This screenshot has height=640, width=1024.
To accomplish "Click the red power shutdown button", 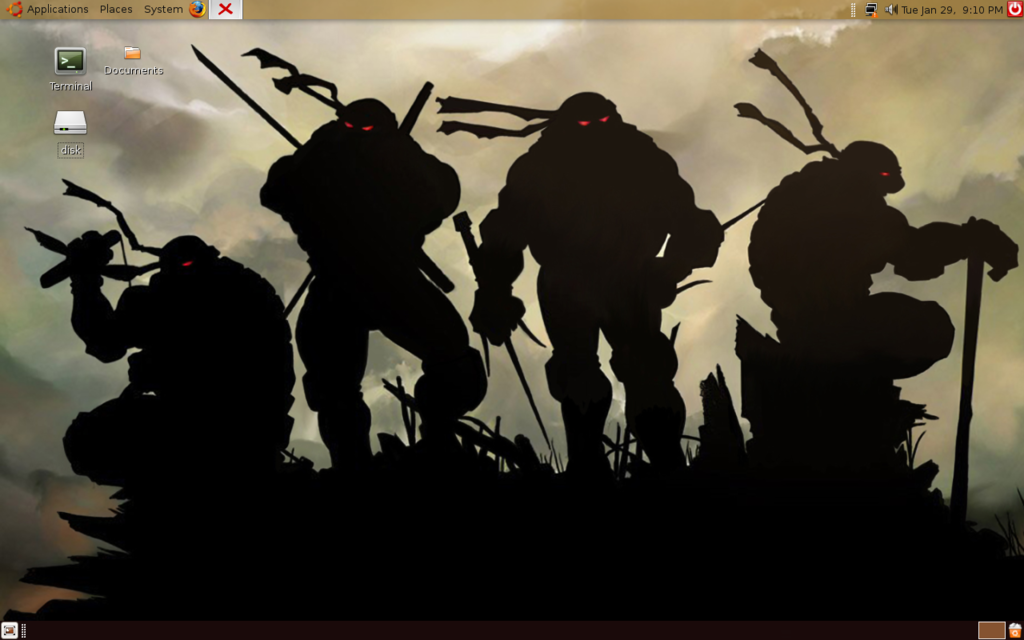I will 1015,9.
